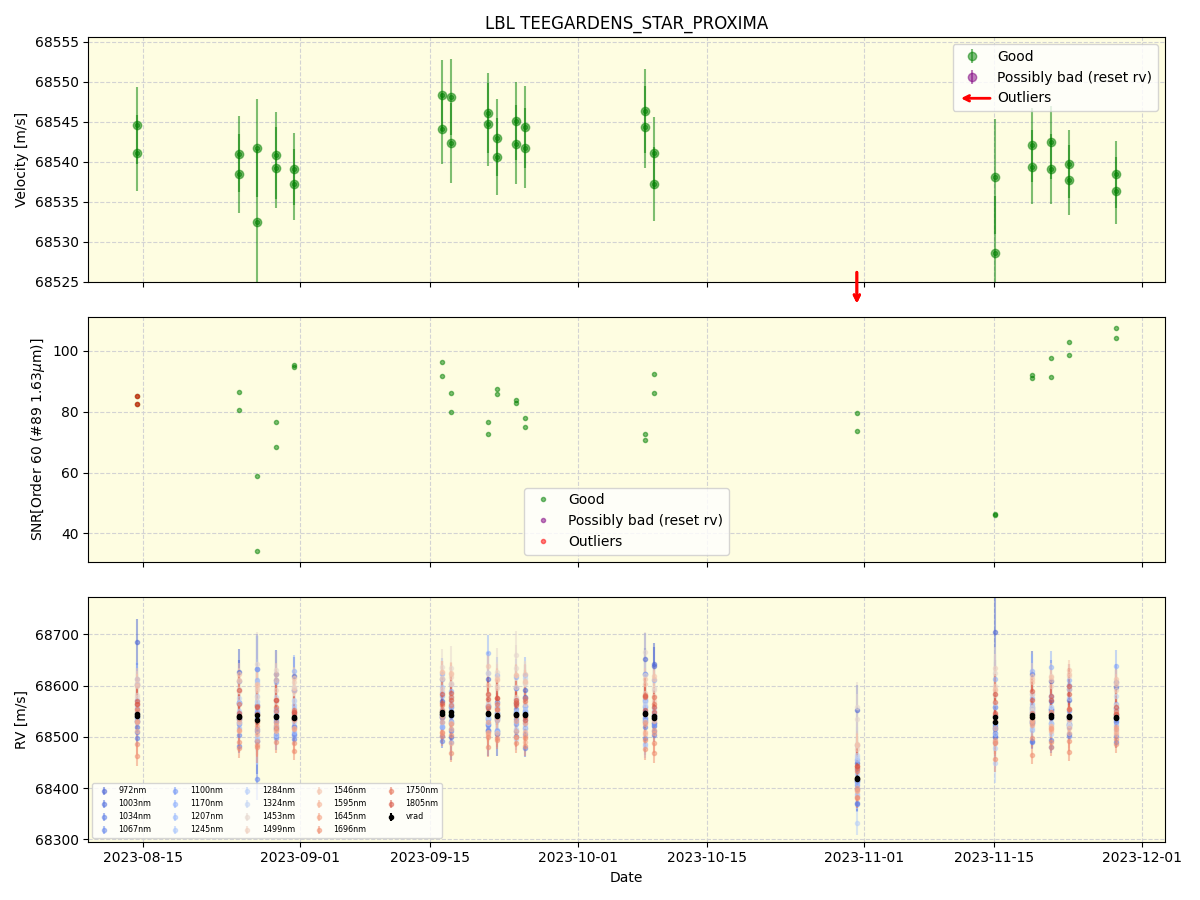Click the SNR[Order 60] y-axis label

point(37,439)
